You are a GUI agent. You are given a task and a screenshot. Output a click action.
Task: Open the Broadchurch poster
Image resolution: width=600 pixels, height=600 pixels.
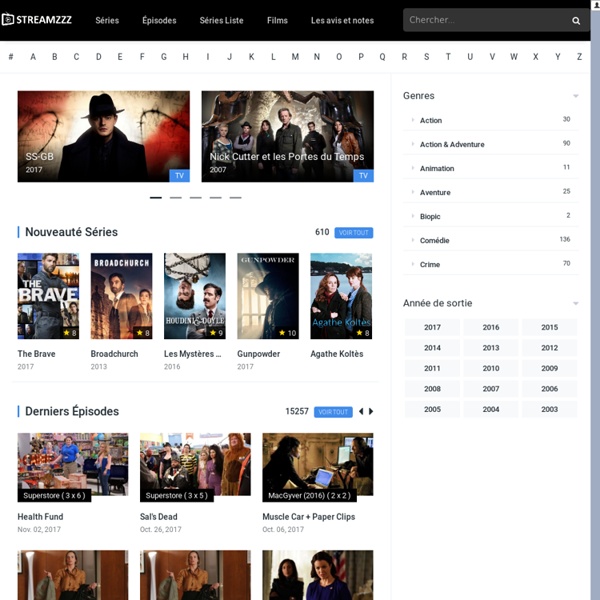click(x=121, y=296)
